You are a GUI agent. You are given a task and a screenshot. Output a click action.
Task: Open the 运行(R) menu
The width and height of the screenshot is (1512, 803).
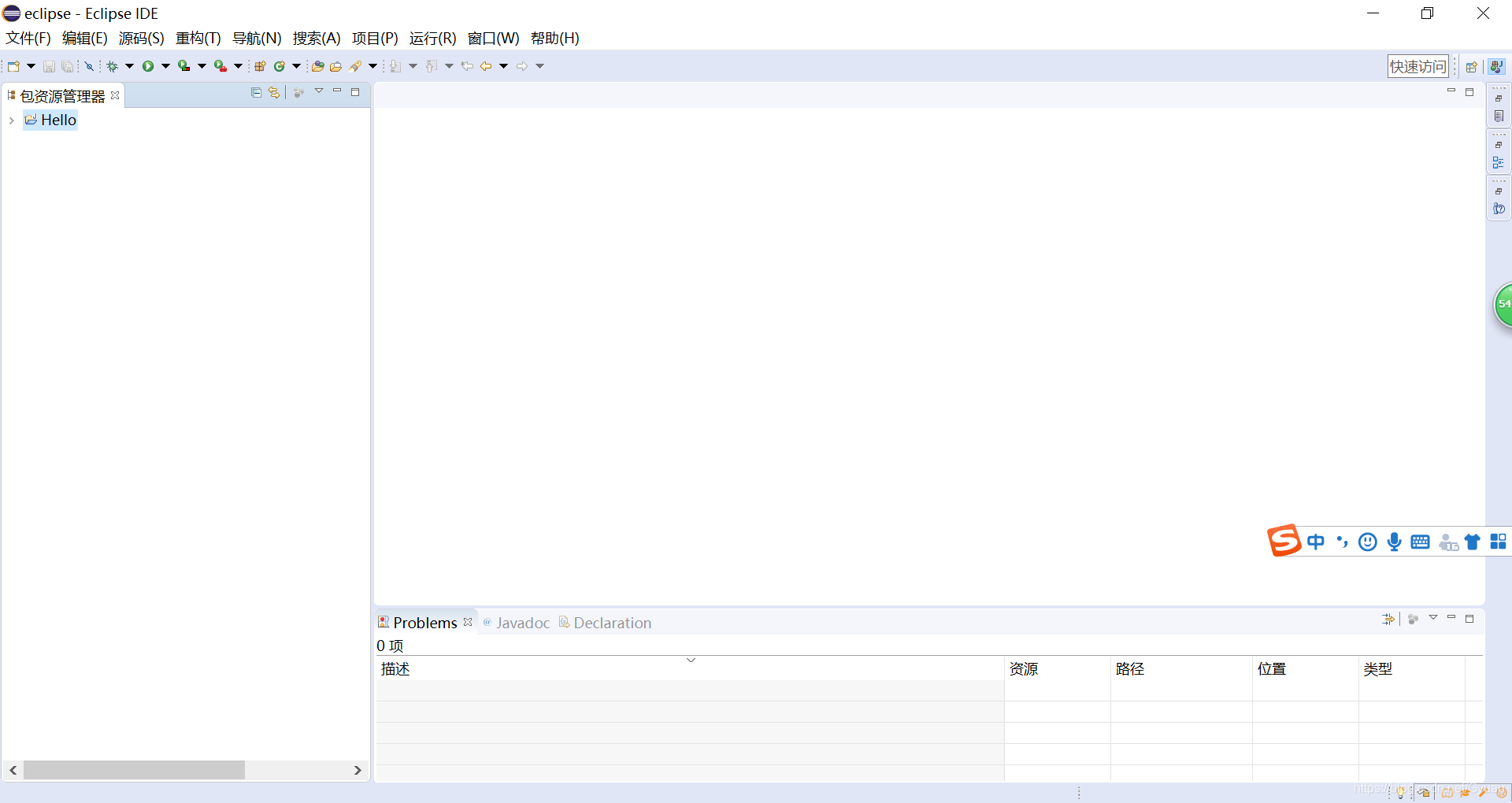click(x=432, y=38)
